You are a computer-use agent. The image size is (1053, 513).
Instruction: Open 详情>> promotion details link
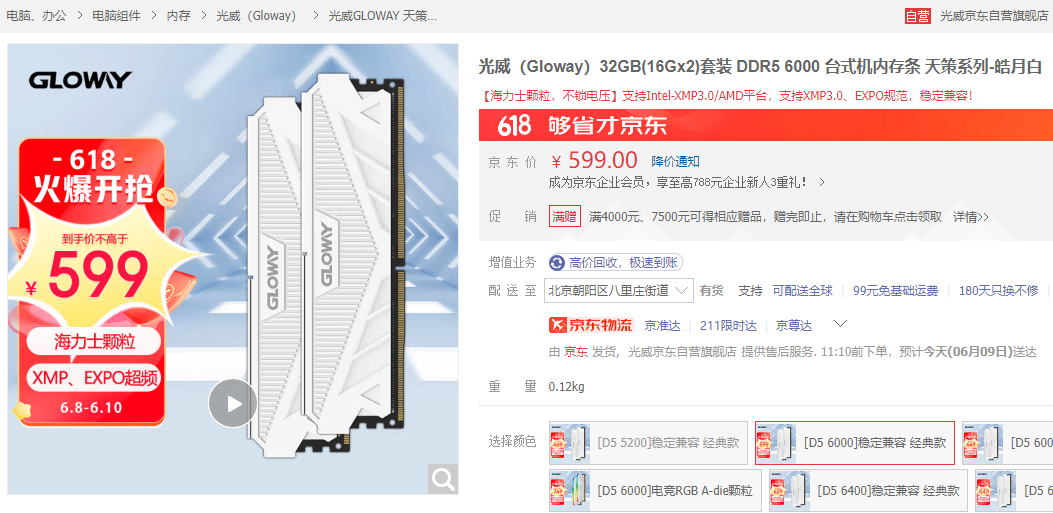(x=971, y=217)
